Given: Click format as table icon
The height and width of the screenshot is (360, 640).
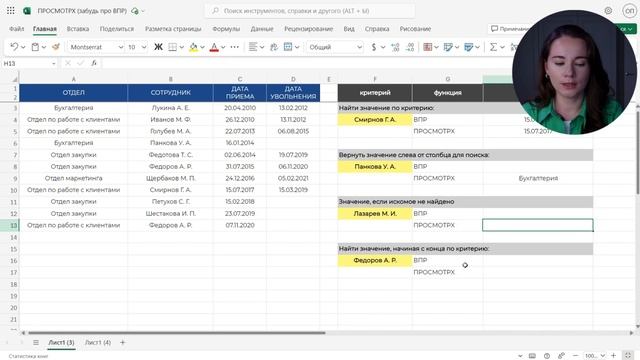Looking at the screenshot, I should click(x=448, y=47).
